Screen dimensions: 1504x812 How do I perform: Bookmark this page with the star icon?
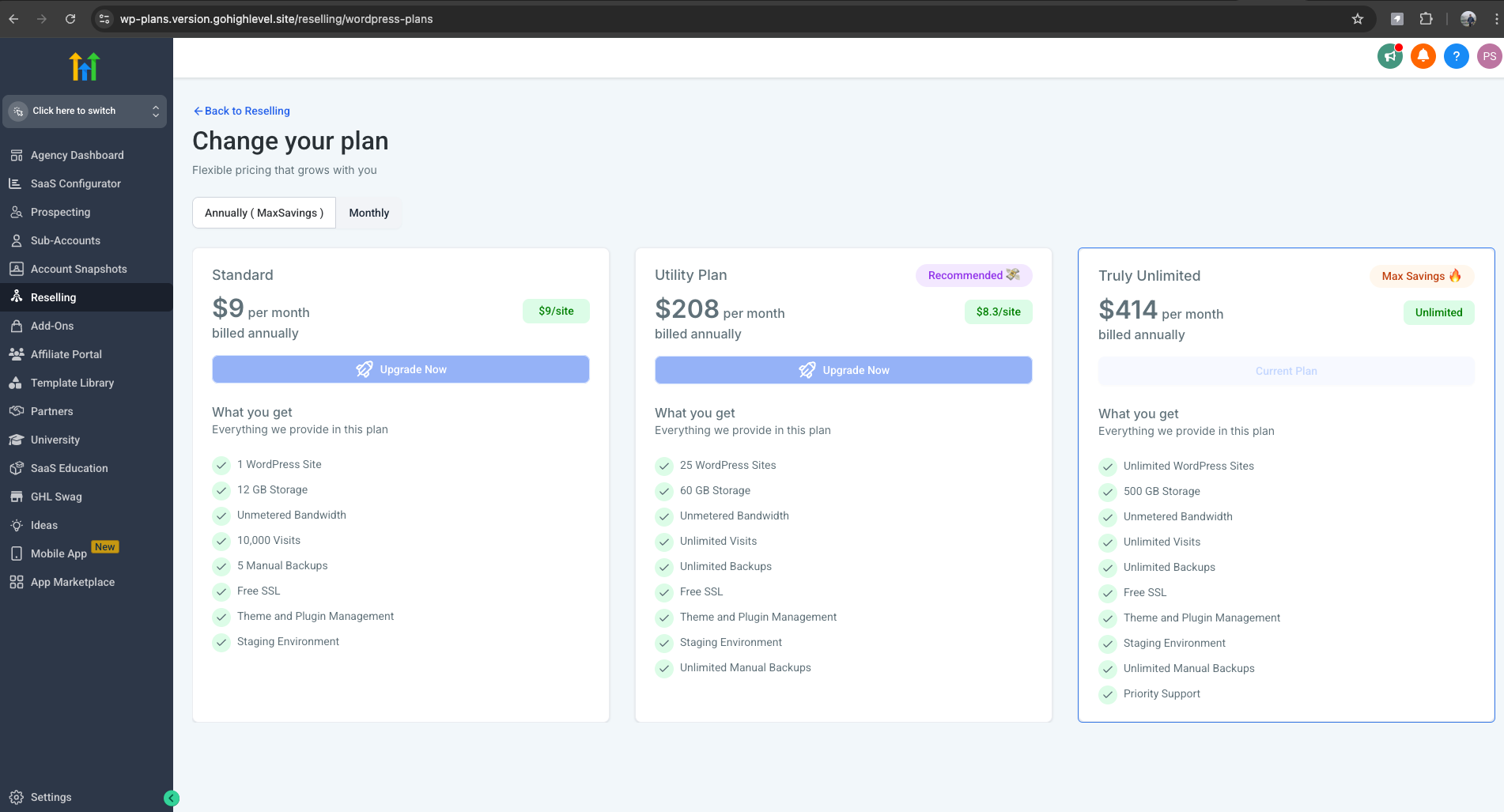1358,19
